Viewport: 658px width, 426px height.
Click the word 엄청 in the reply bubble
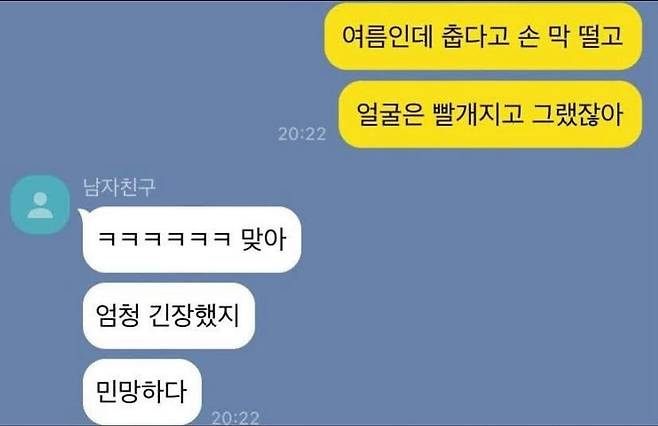click(118, 316)
